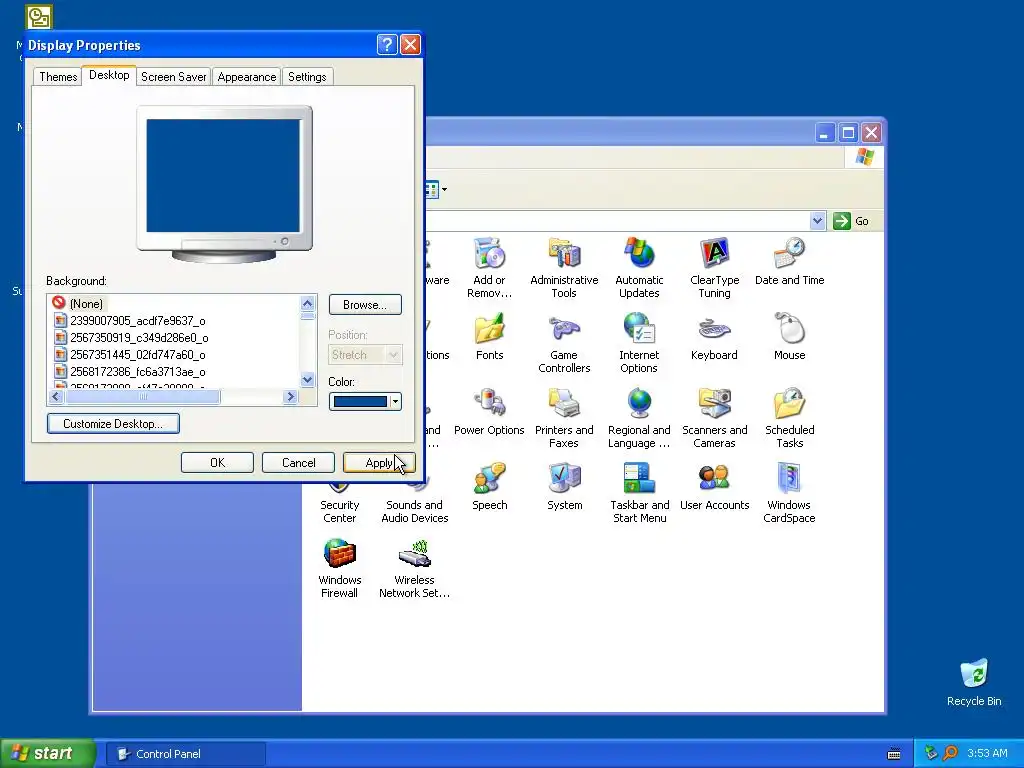1024x768 pixels.
Task: Expand the address bar dropdown arrow
Action: click(x=817, y=221)
